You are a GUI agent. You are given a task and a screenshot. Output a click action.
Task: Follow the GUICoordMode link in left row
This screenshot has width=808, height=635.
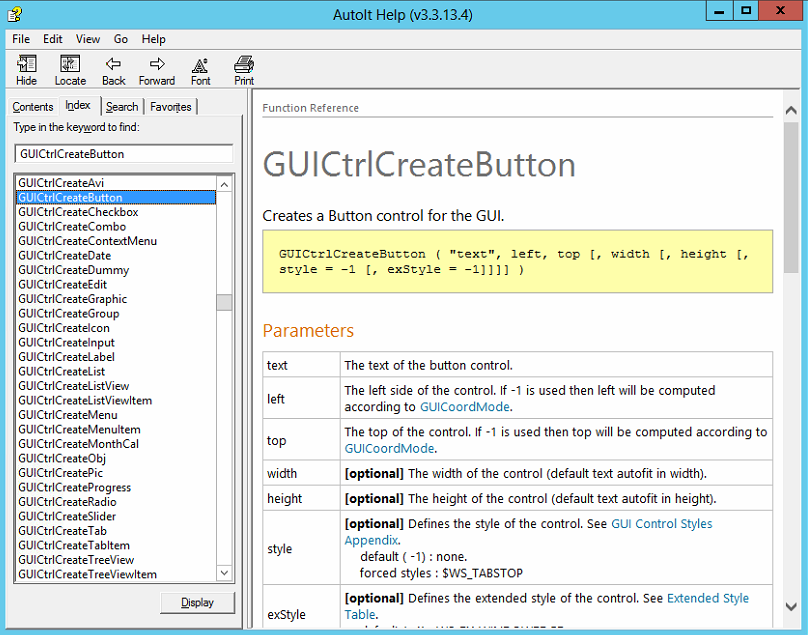click(465, 407)
